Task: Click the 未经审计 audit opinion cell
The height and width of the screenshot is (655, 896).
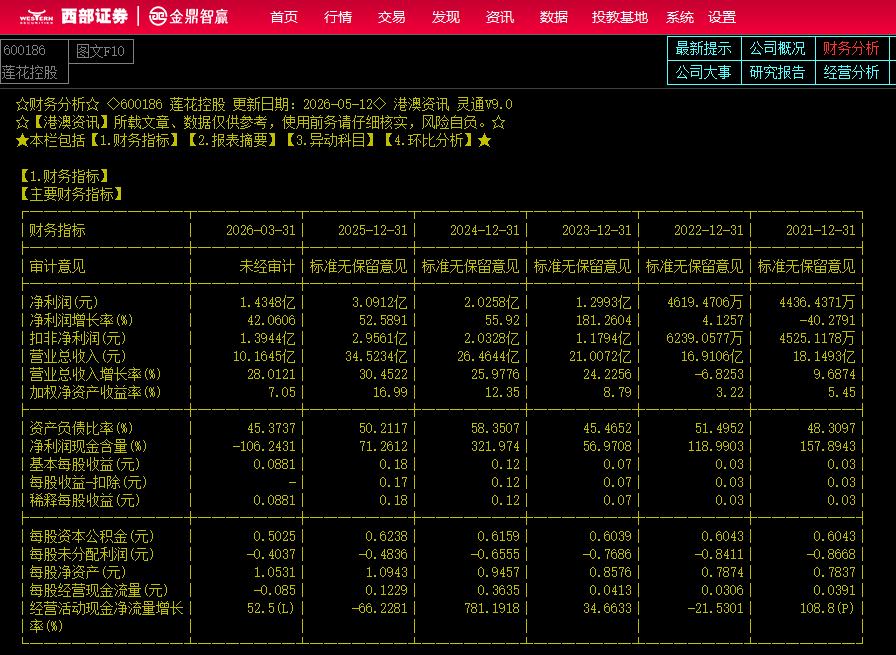Action: click(267, 266)
